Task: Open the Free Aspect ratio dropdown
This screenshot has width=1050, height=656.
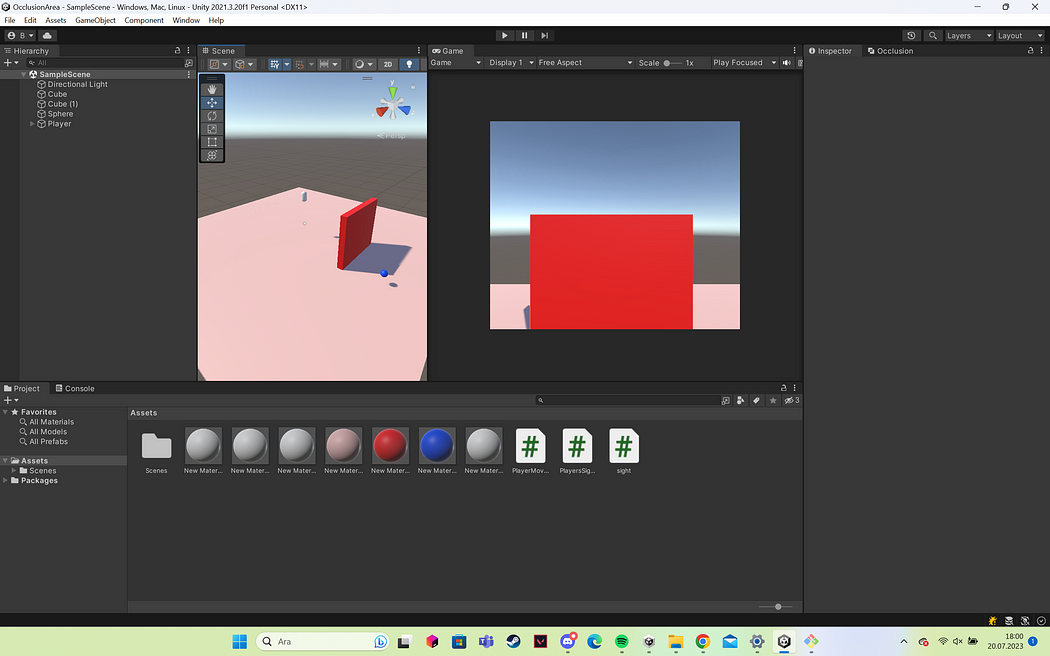Action: coord(585,62)
